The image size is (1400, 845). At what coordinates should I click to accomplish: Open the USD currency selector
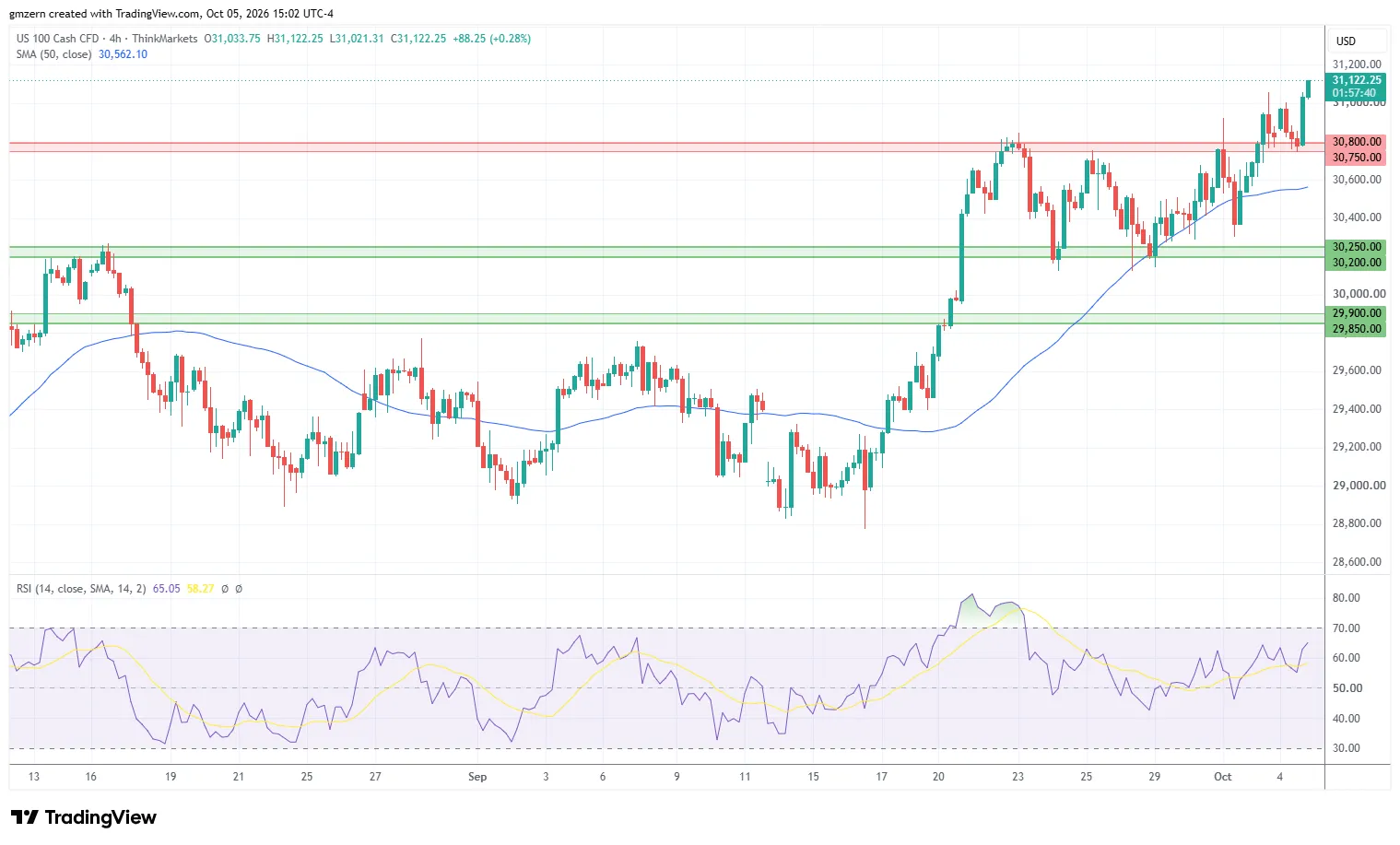[x=1347, y=41]
